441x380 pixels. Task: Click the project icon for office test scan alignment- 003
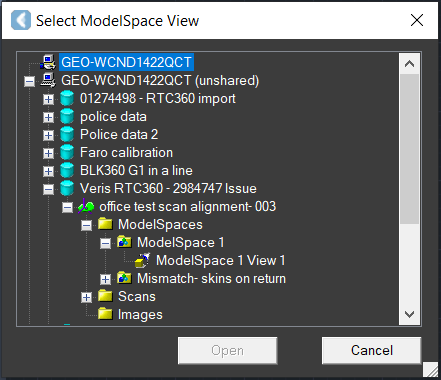pyautogui.click(x=86, y=206)
